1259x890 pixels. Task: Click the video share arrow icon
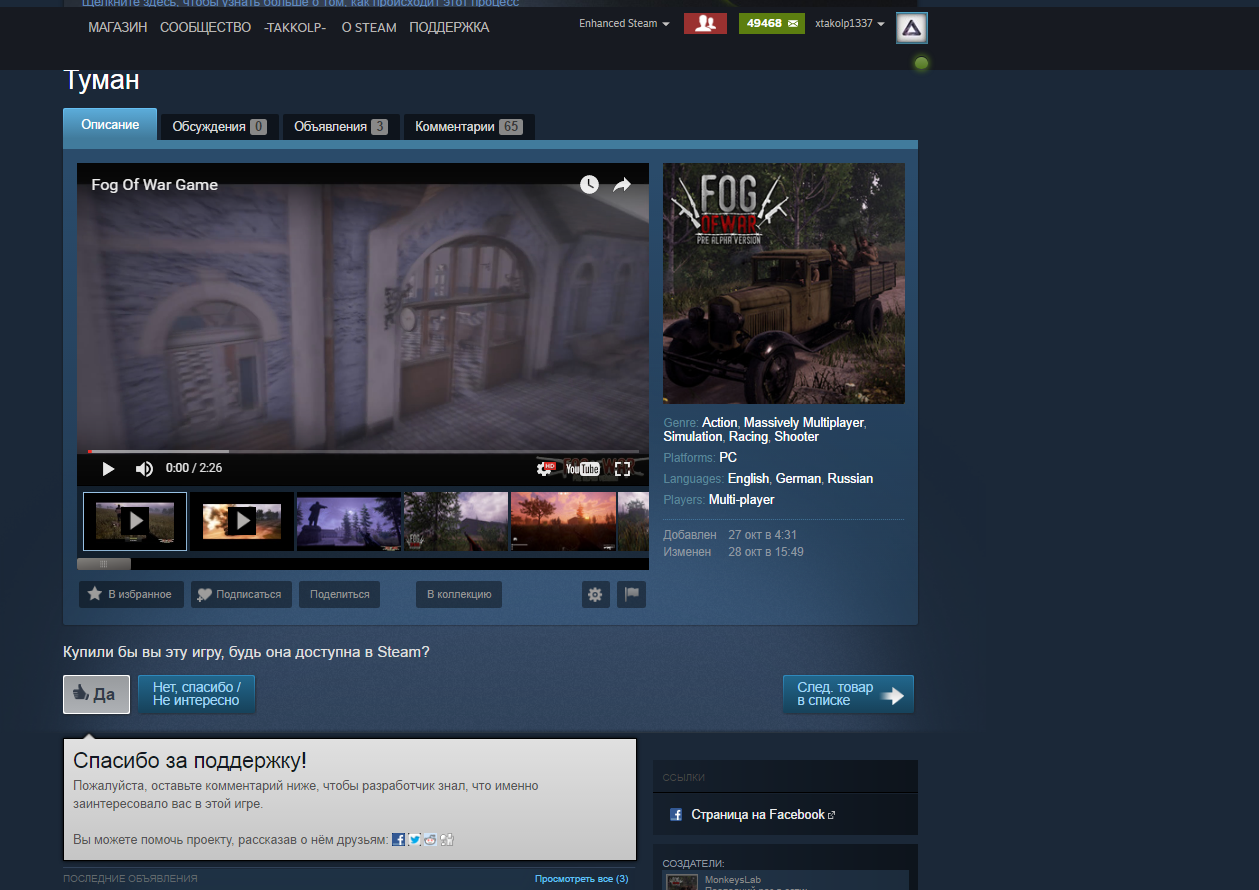click(x=622, y=184)
